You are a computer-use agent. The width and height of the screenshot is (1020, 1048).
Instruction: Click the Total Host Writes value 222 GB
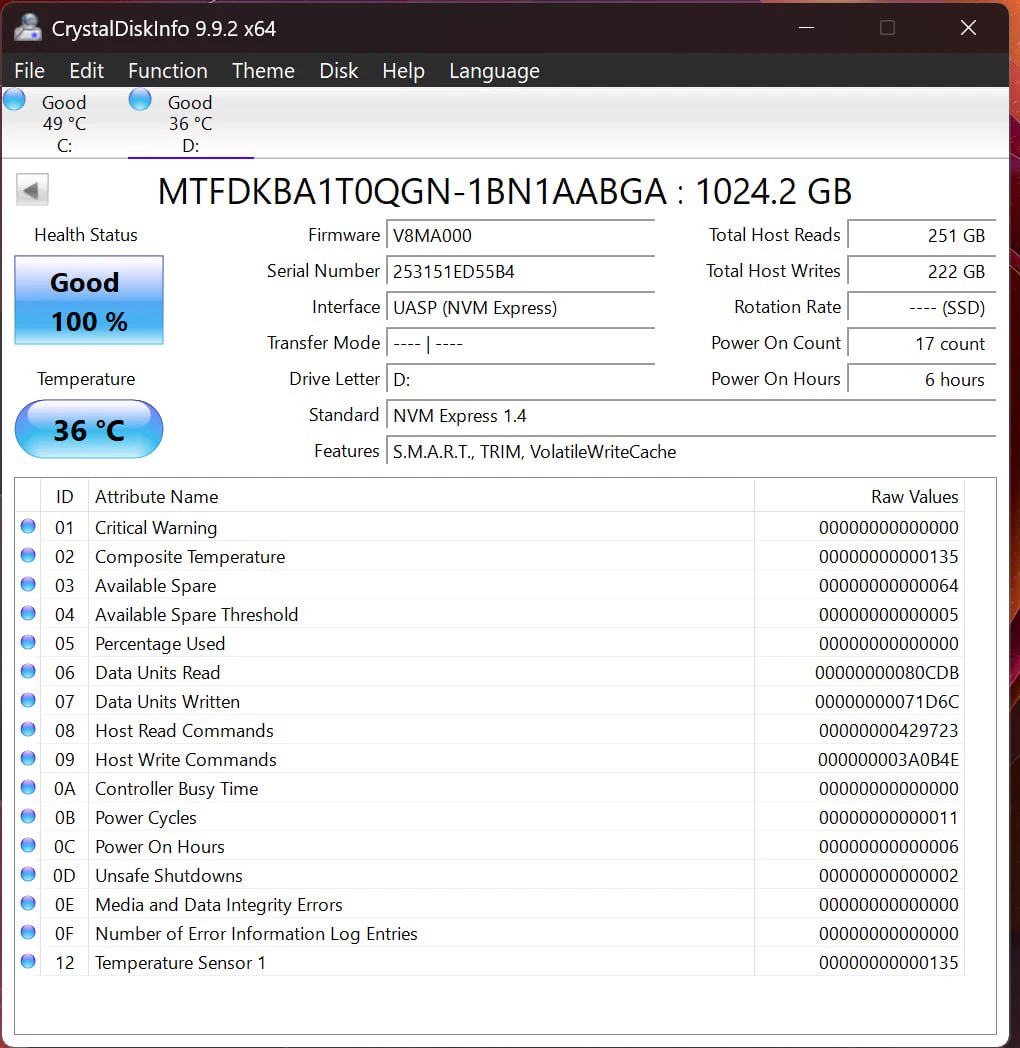[x=922, y=272]
